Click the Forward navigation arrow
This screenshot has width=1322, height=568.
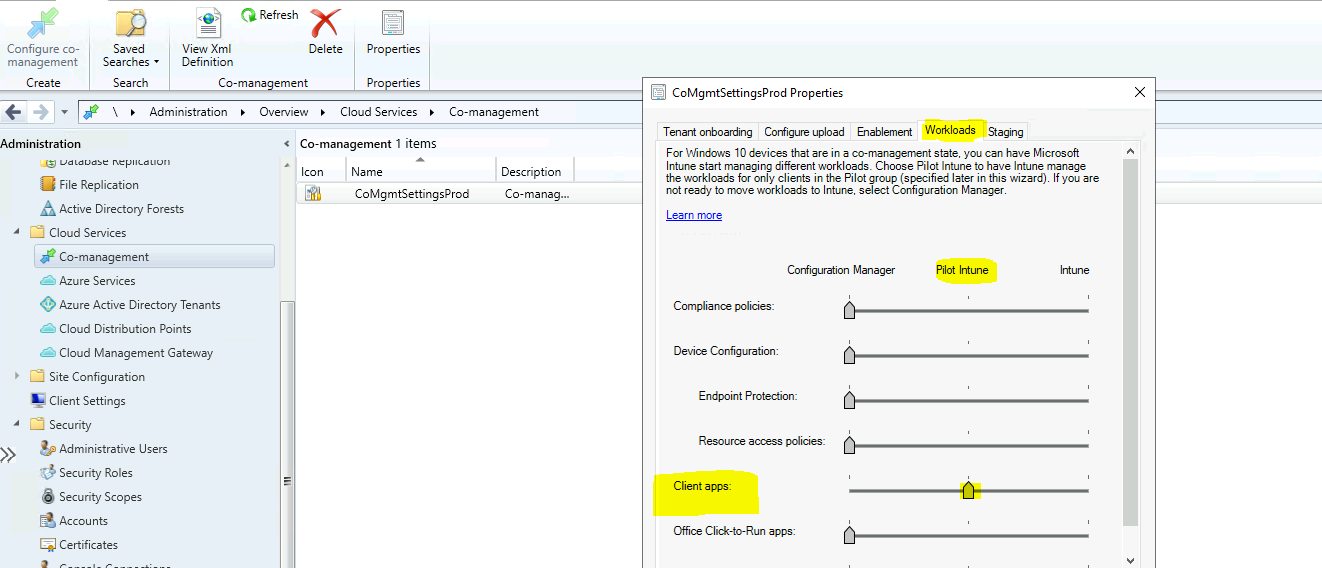(x=41, y=112)
